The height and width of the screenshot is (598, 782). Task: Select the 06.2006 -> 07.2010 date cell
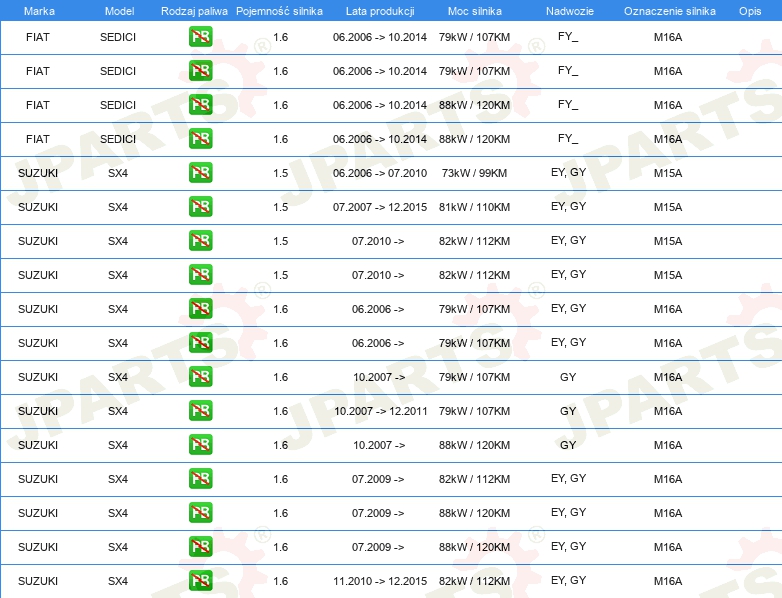click(x=380, y=173)
